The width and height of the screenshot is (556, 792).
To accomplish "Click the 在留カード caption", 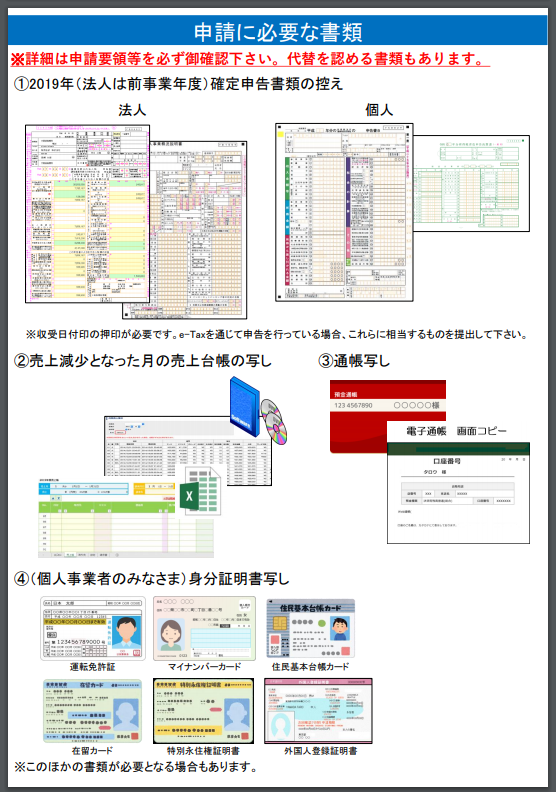I will pyautogui.click(x=92, y=751).
